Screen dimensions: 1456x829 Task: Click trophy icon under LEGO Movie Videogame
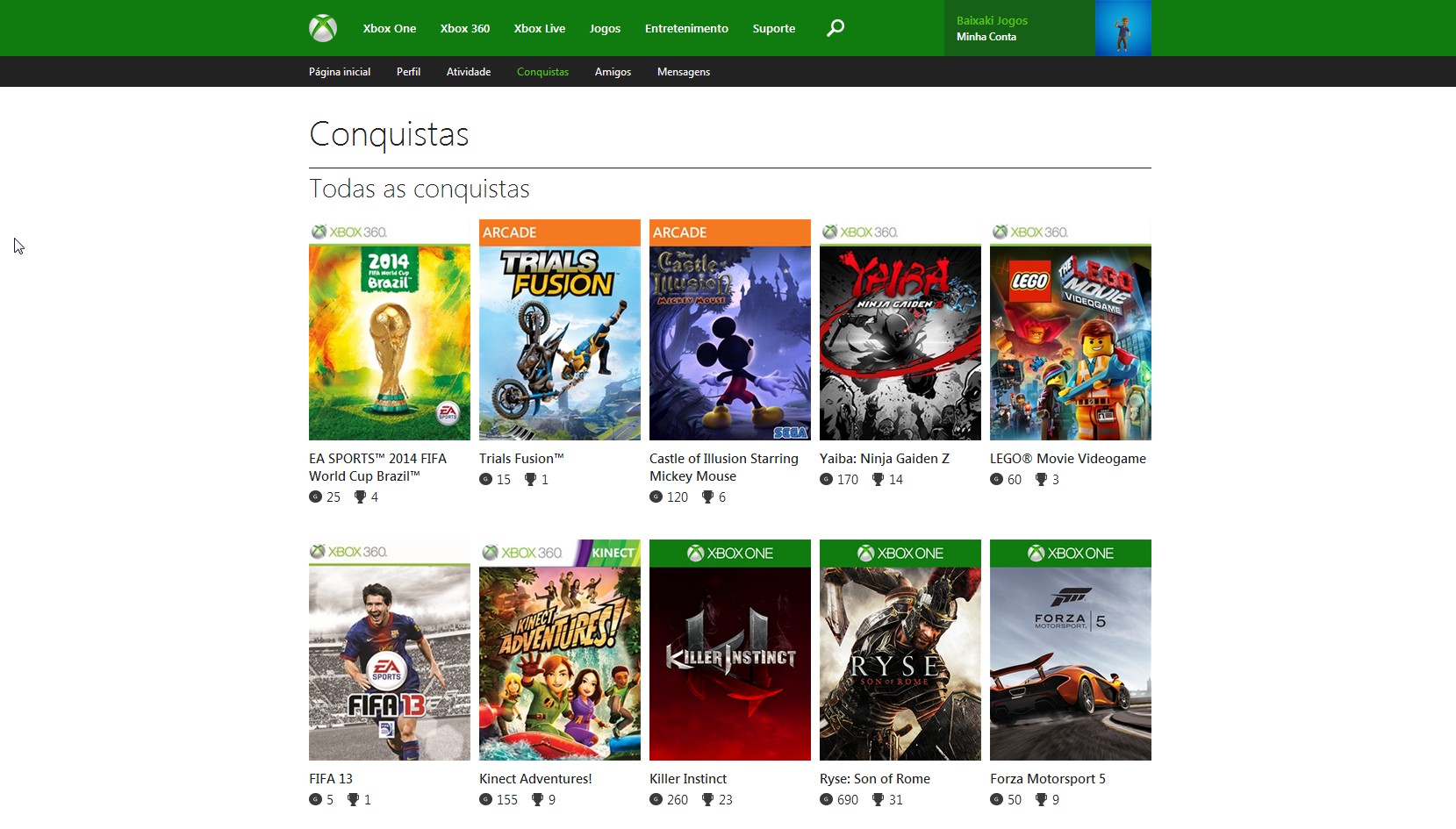(x=1041, y=479)
